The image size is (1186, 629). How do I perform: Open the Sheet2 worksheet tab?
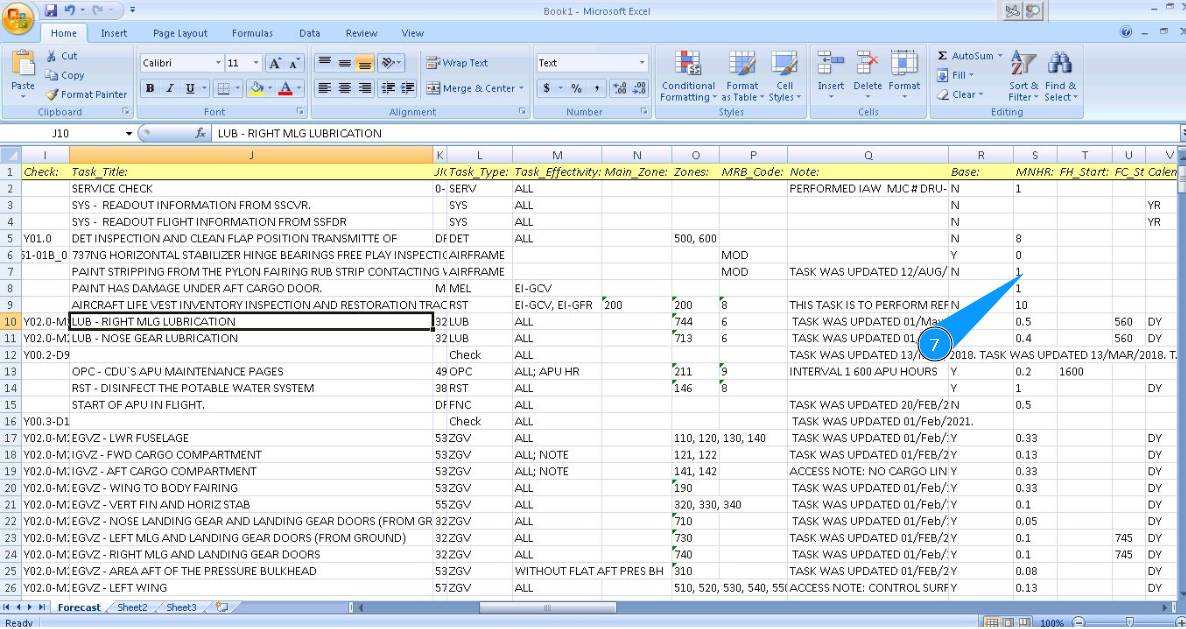[x=132, y=607]
